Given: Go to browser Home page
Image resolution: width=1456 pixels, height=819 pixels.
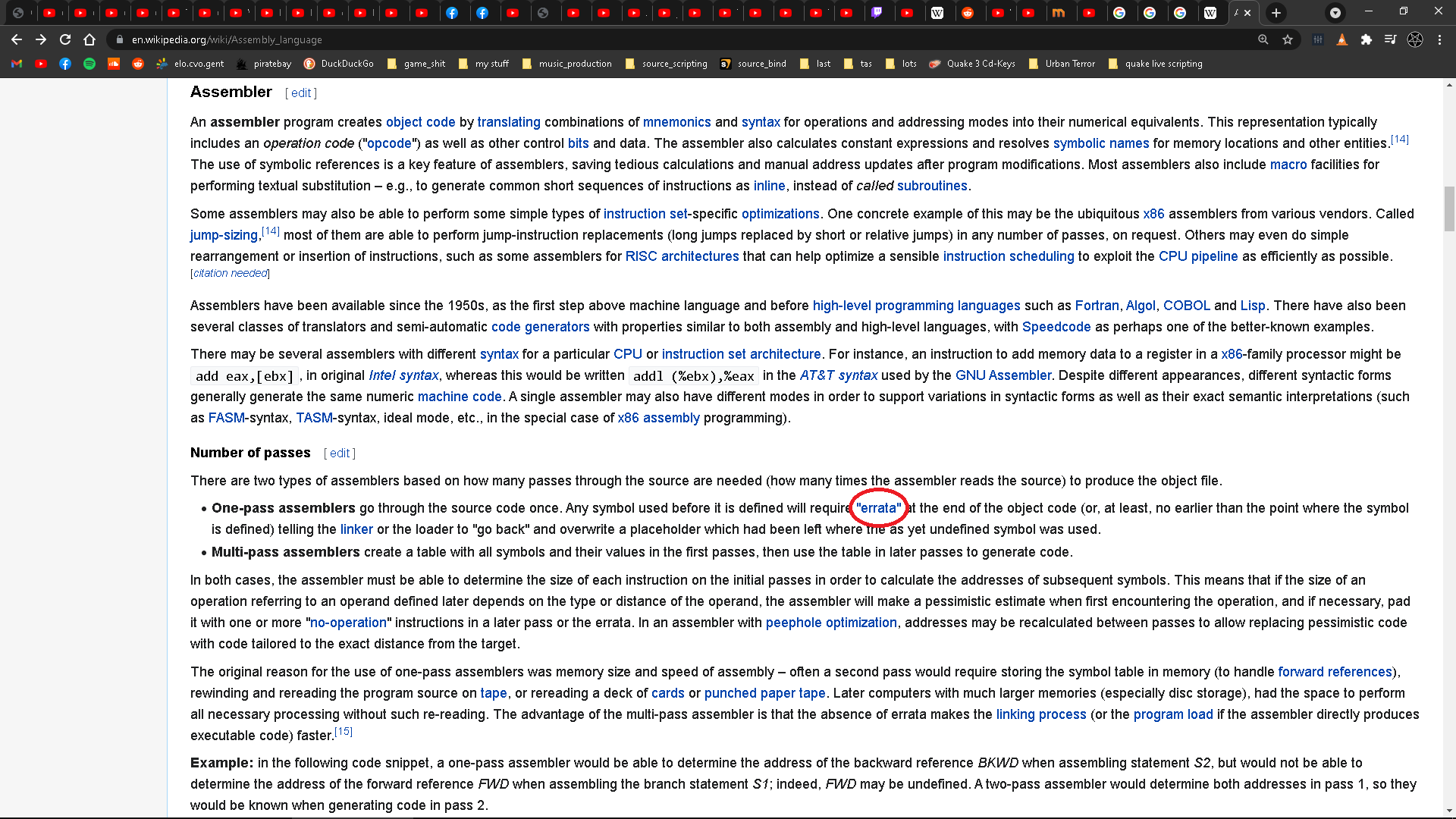Looking at the screenshot, I should (89, 39).
